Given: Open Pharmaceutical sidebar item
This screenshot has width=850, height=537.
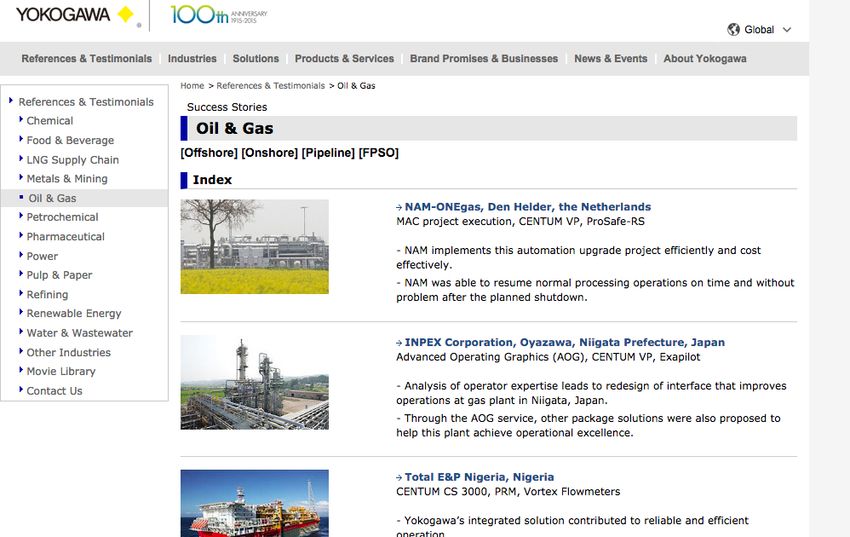Looking at the screenshot, I should 66,237.
